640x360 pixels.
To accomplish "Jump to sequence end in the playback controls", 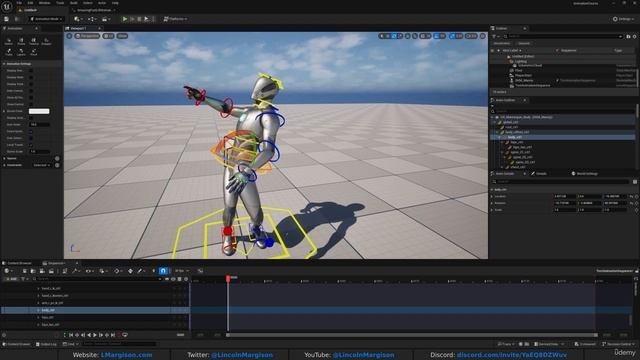I will 113,335.
